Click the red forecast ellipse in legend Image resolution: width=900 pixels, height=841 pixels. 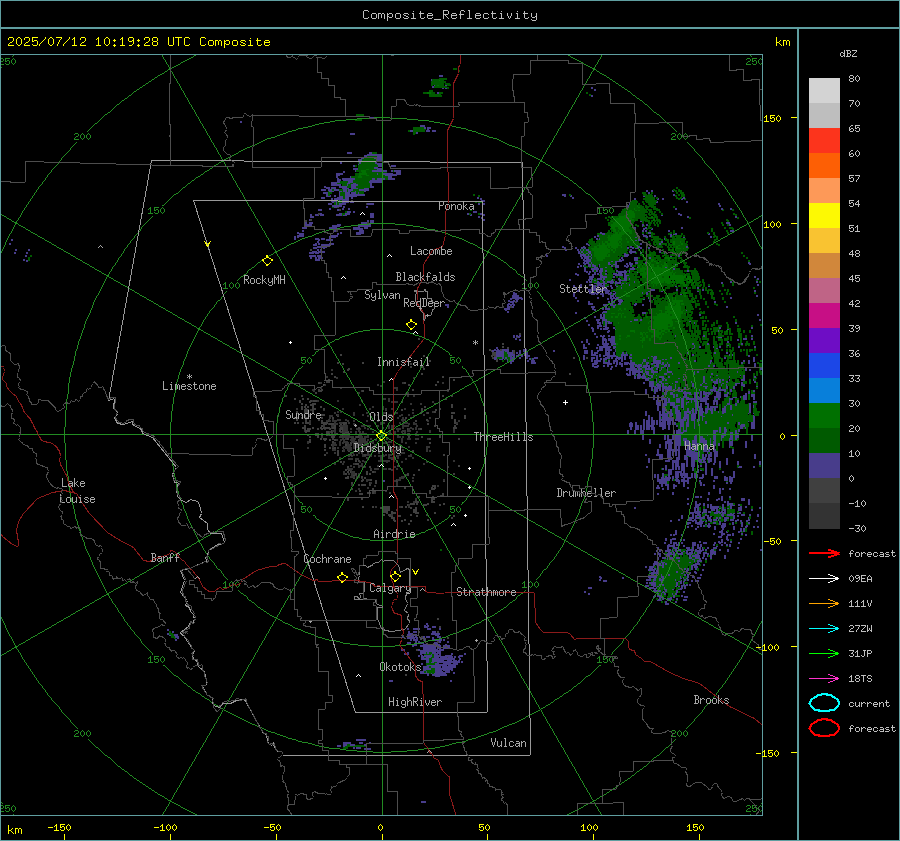[824, 728]
